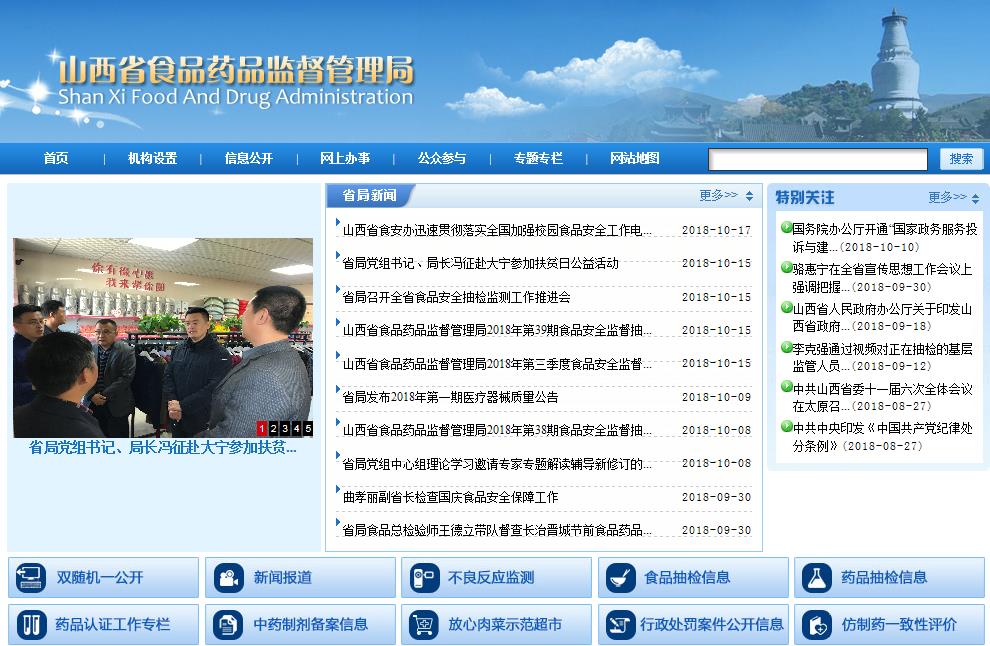The image size is (990, 646).
Task: Open the featured carousel photo of 扶贫 visit
Action: (x=160, y=330)
